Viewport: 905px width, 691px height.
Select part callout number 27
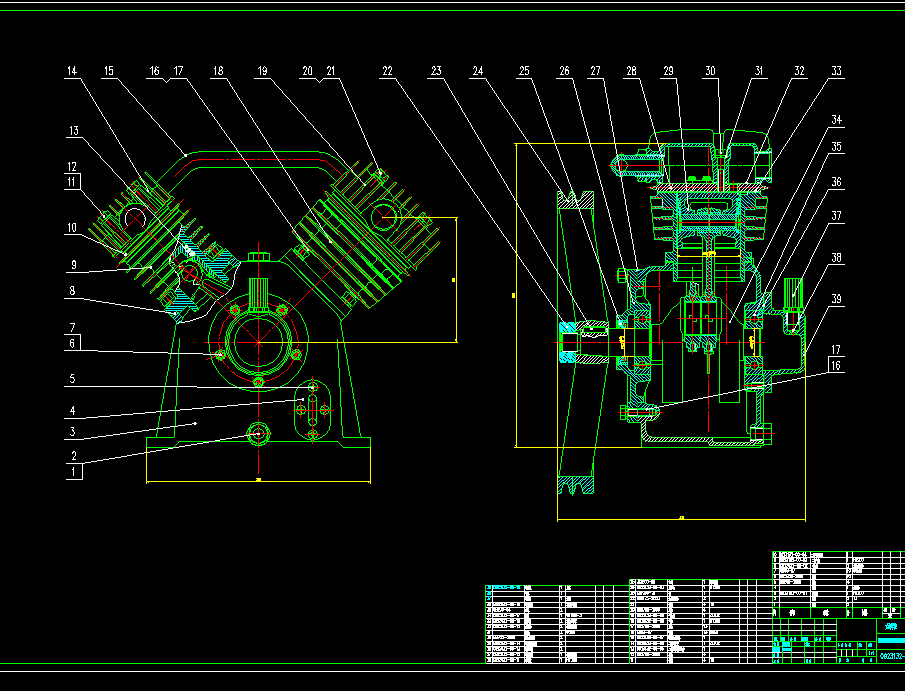click(595, 71)
